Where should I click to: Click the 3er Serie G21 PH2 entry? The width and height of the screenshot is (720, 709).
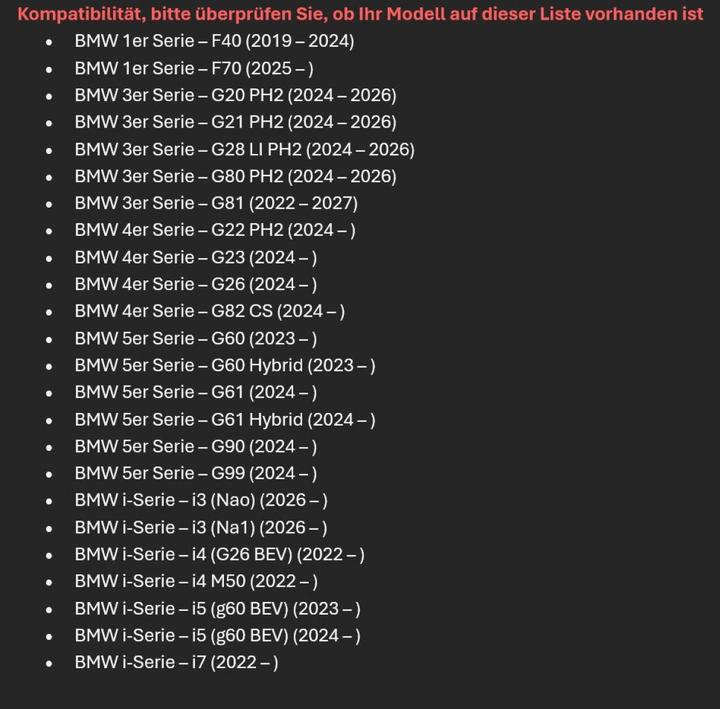click(235, 122)
